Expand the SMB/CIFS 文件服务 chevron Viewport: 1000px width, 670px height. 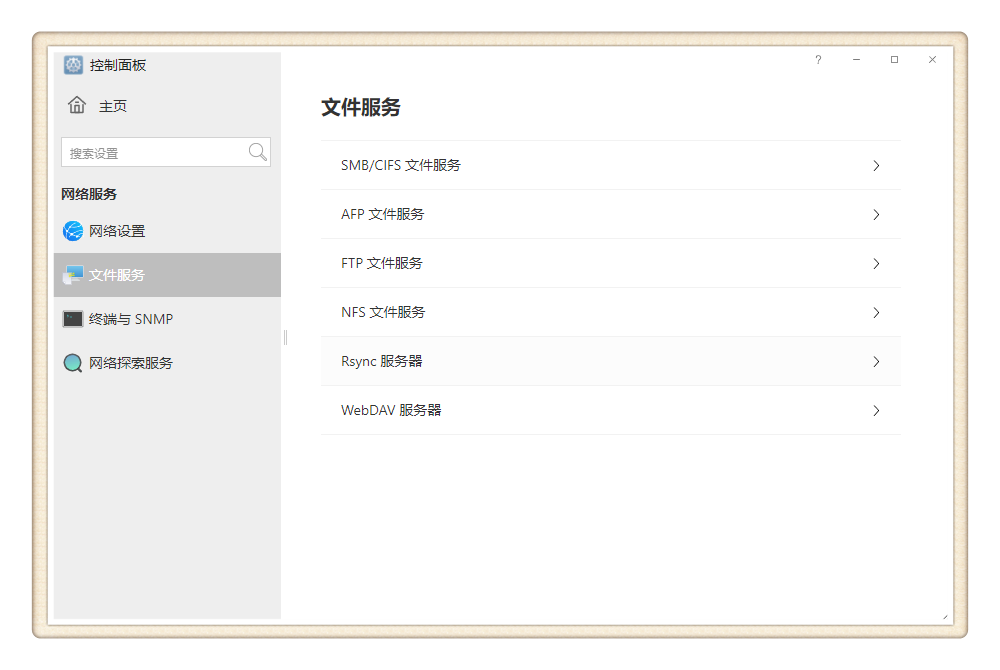pyautogui.click(x=876, y=166)
